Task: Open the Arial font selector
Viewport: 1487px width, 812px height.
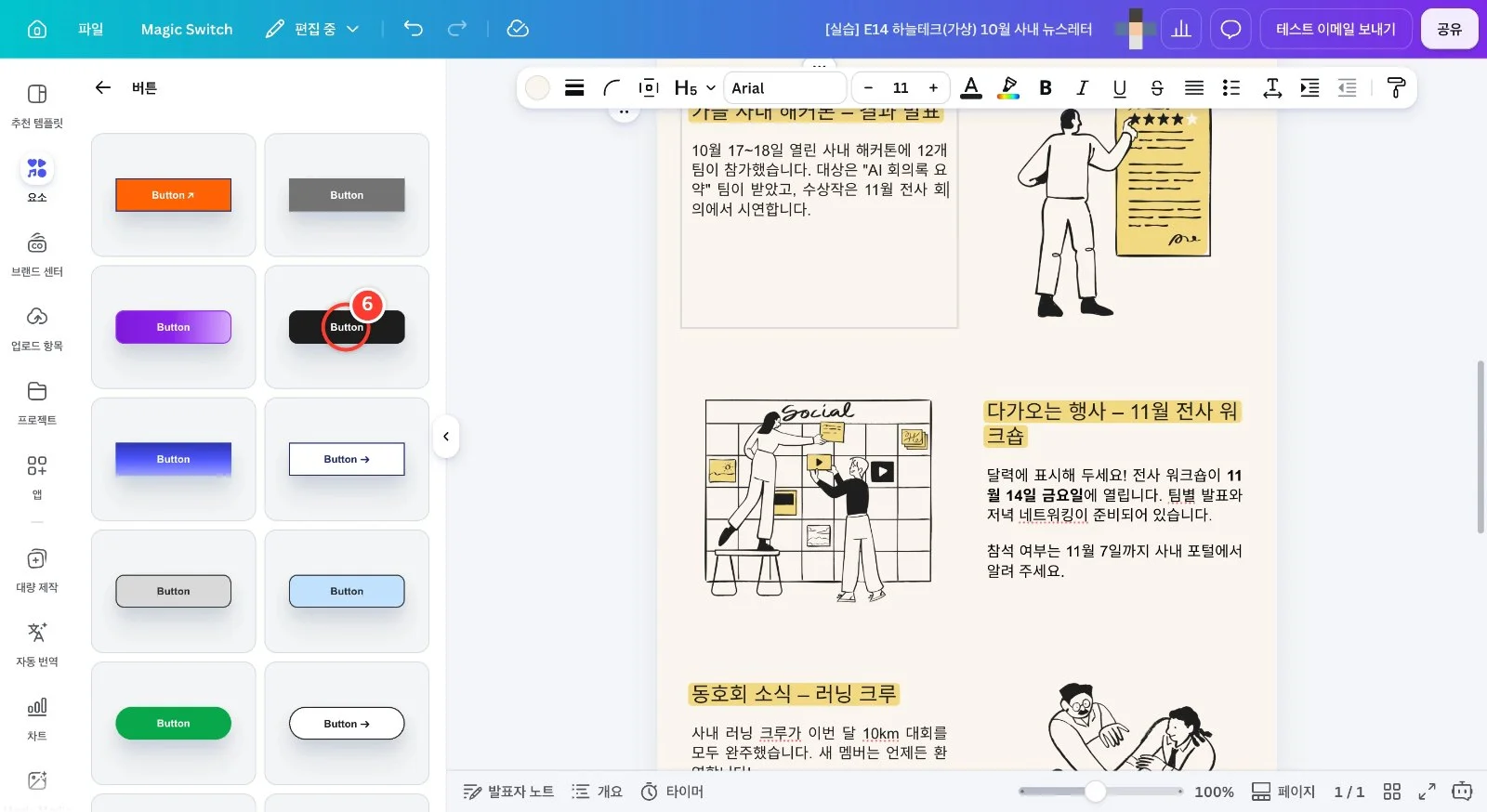Action: [785, 87]
